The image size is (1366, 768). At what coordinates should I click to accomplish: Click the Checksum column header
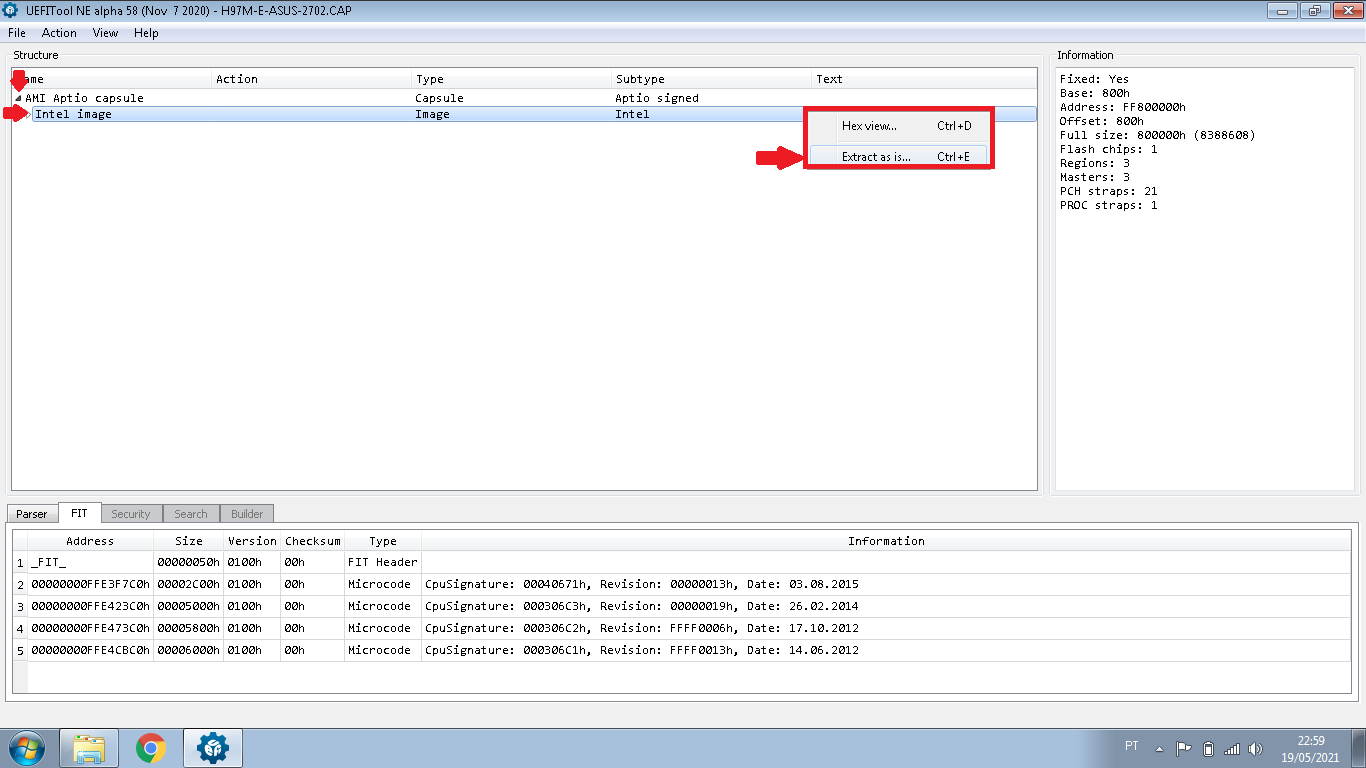tap(312, 541)
